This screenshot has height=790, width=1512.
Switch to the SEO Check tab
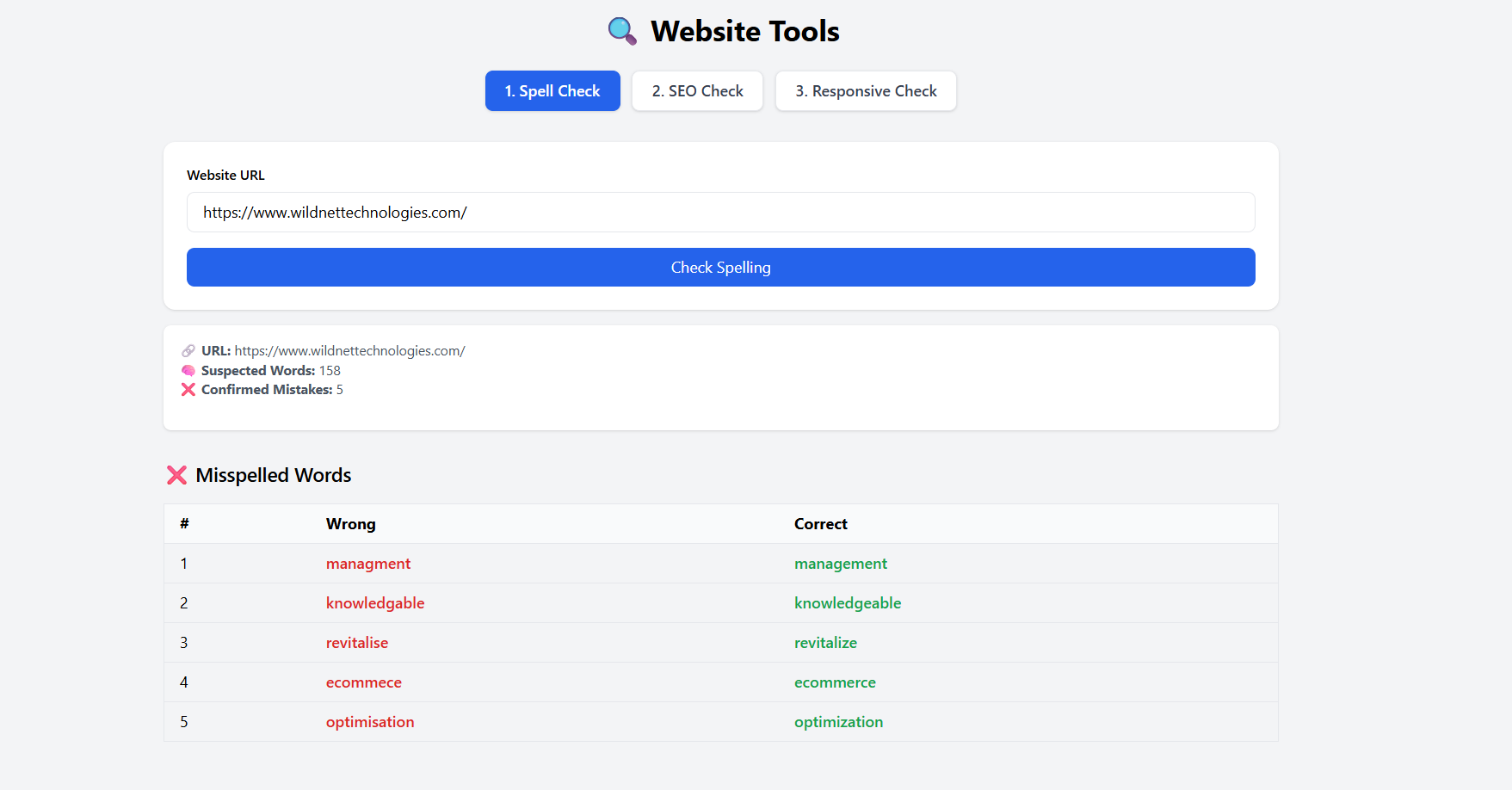(697, 90)
